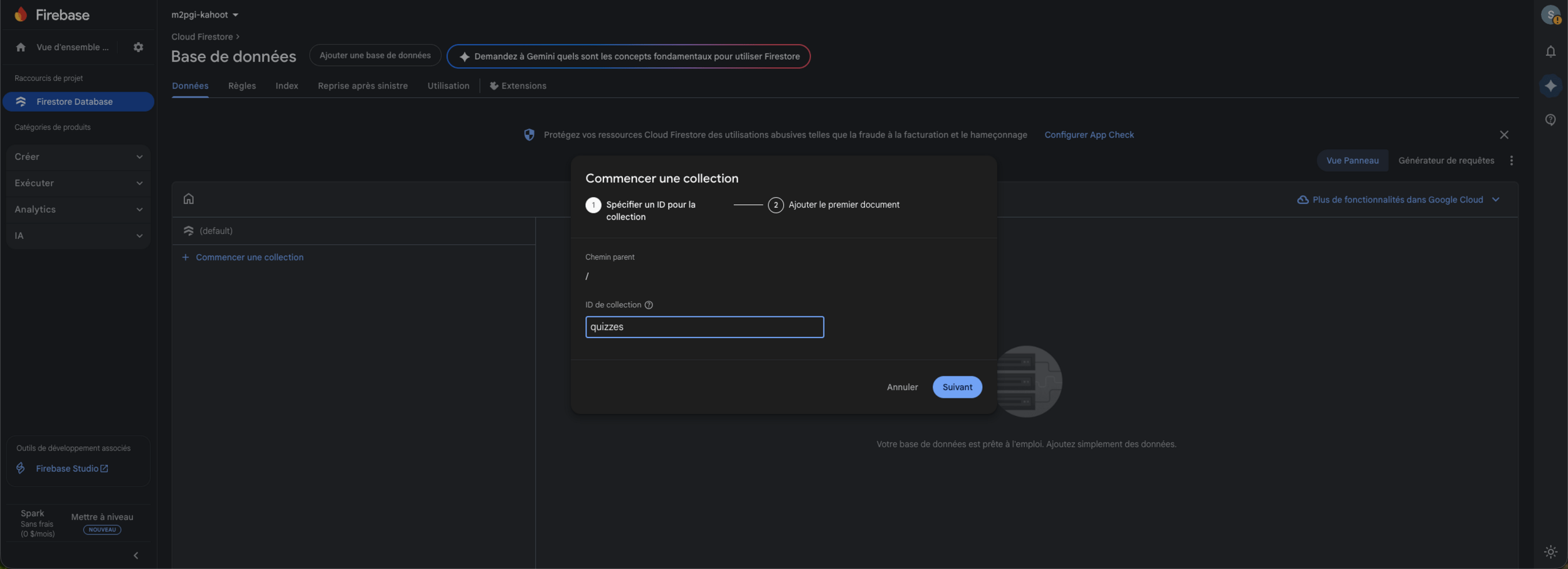The width and height of the screenshot is (1568, 569).
Task: Select Générateur de requêtes view
Action: [x=1446, y=161]
